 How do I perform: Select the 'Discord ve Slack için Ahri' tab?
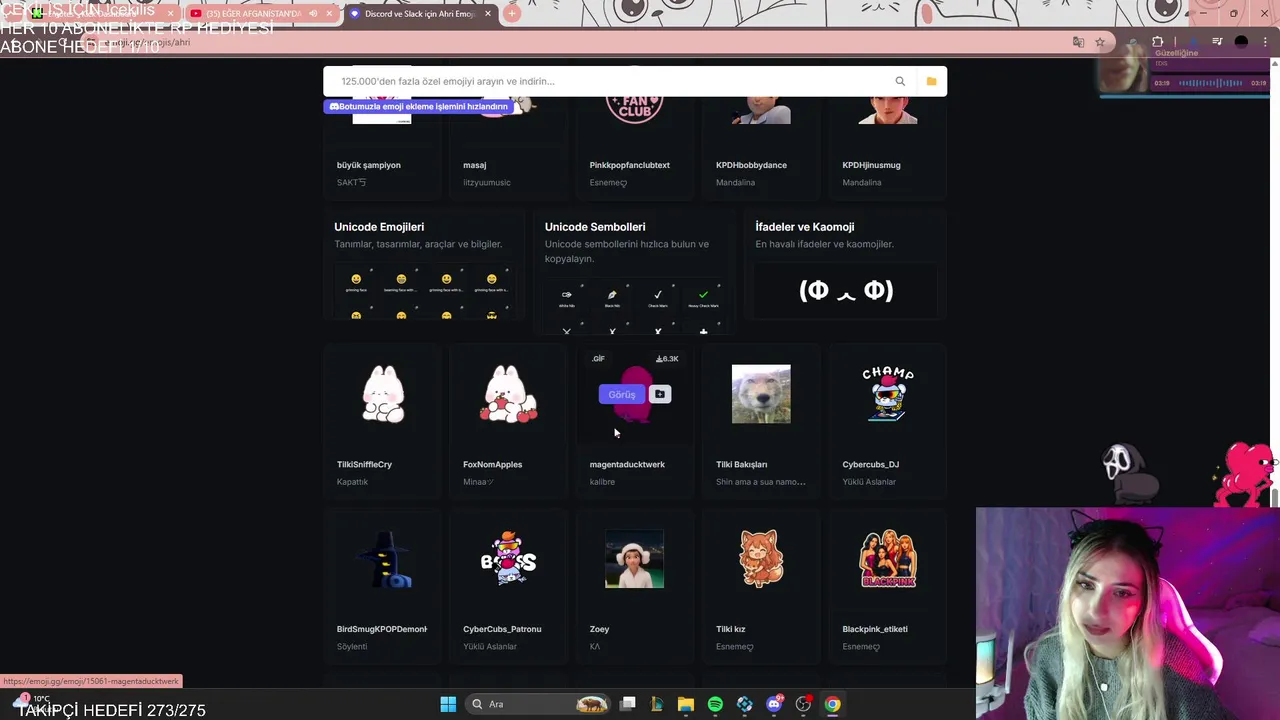click(x=420, y=14)
